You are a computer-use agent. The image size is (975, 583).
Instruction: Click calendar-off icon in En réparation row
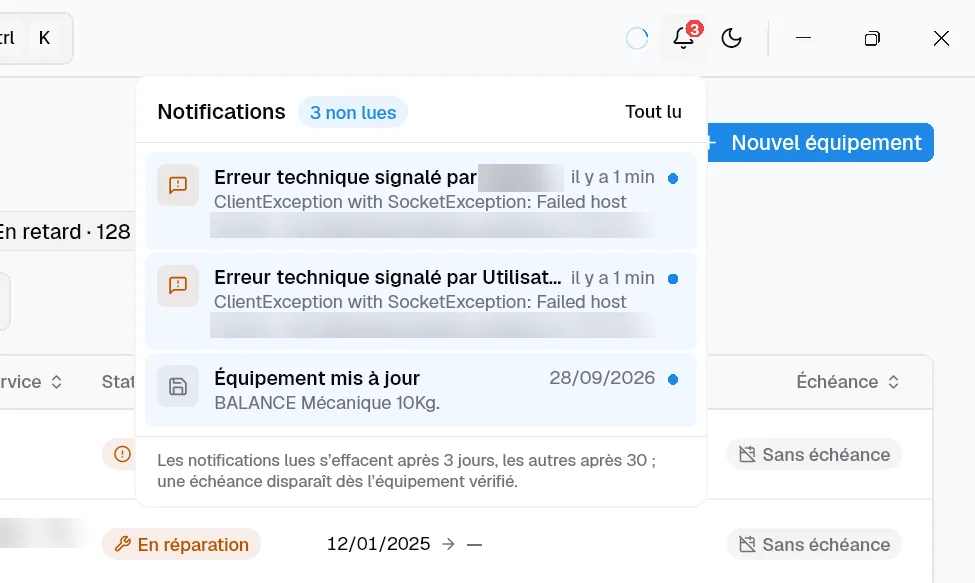pyautogui.click(x=747, y=544)
